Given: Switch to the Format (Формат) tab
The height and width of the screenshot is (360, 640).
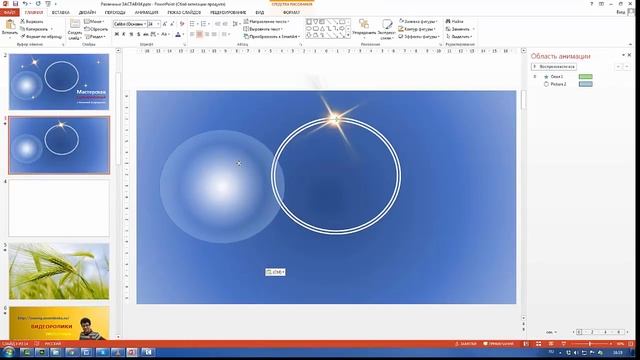Looking at the screenshot, I should (x=291, y=12).
